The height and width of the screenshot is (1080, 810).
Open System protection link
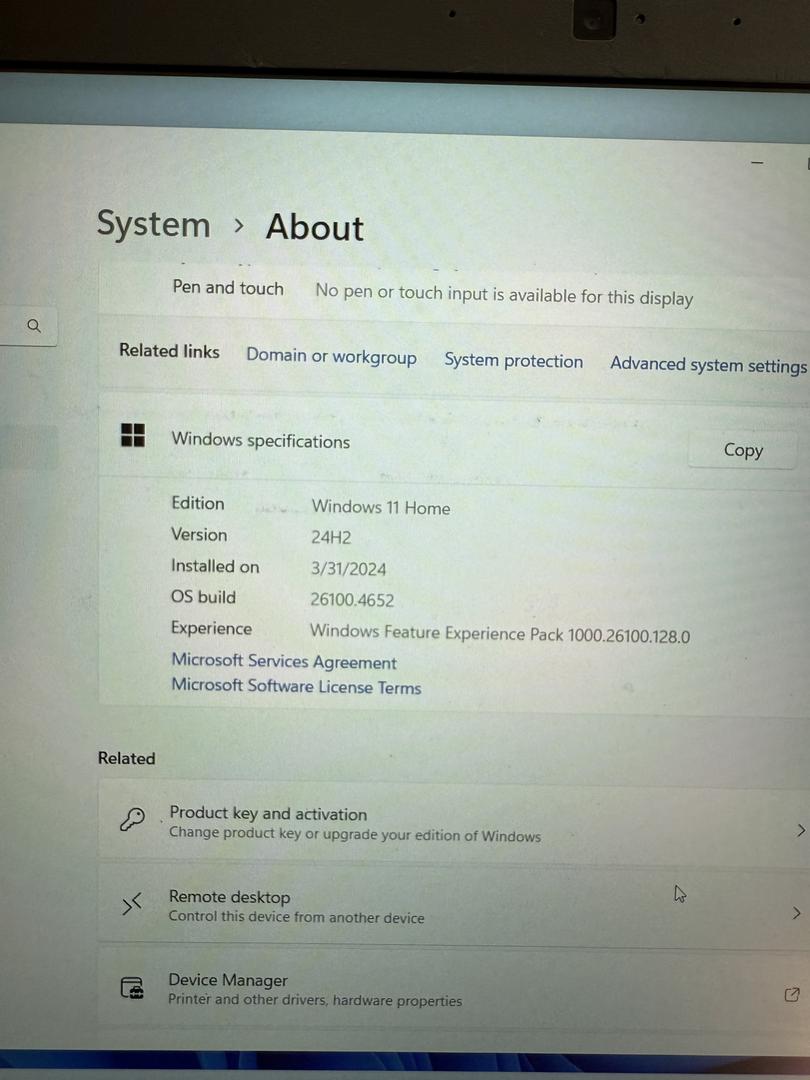(513, 361)
